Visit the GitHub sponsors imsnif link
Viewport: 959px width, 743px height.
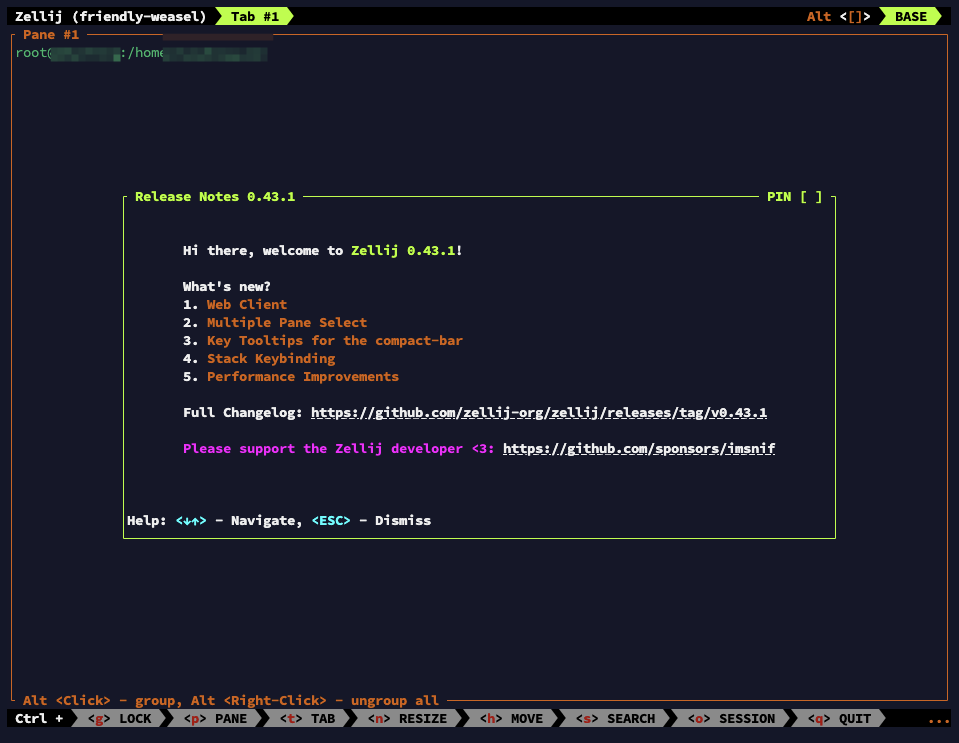638,449
